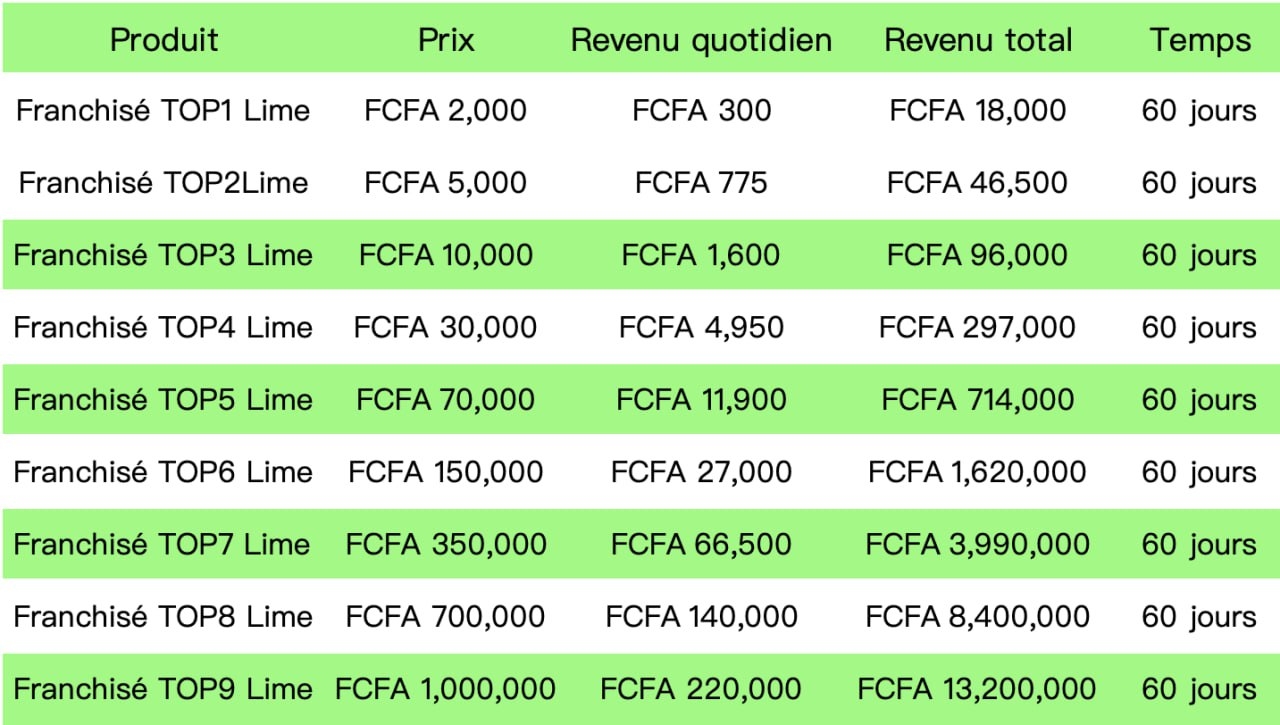
Task: Click the FCFA 13,200,000 total revenue
Action: pos(977,689)
